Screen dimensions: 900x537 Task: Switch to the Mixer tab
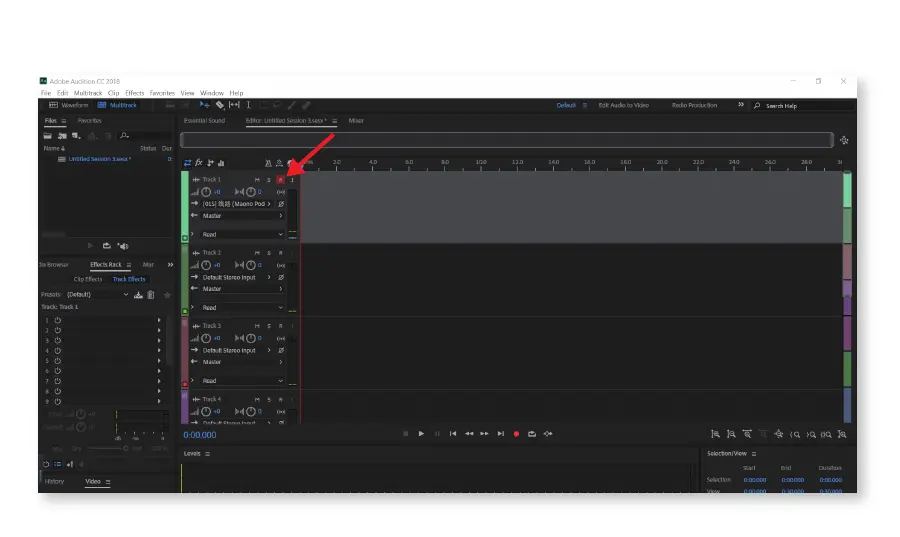(356, 121)
